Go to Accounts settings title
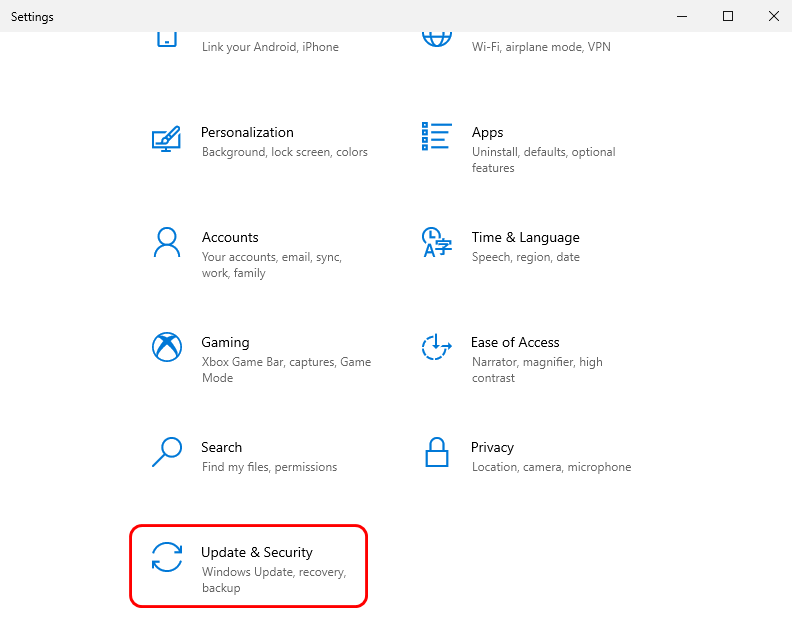This screenshot has height=631, width=792. pos(230,237)
